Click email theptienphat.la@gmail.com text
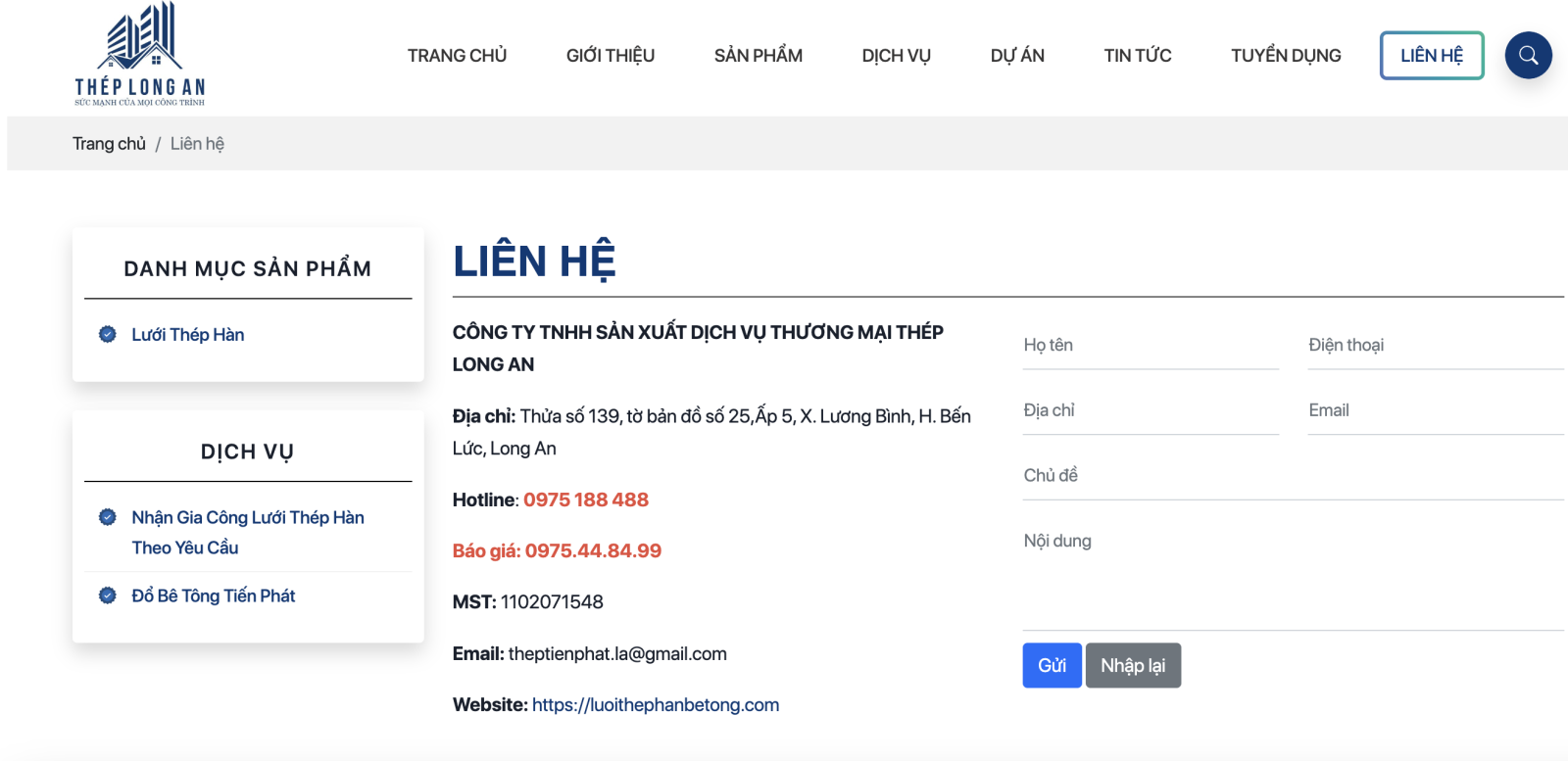This screenshot has height=761, width=1568. point(617,653)
